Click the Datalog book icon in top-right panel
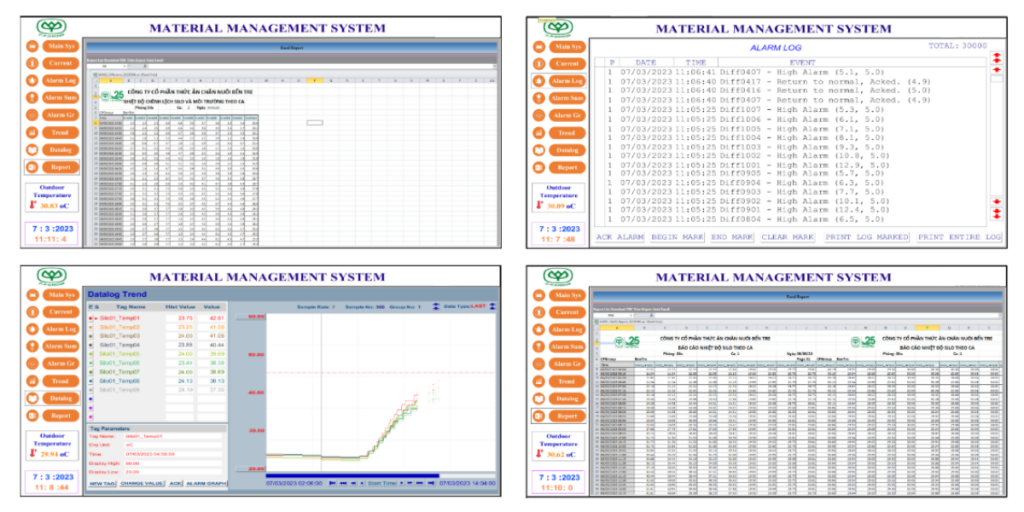1024x512 pixels. 543,149
